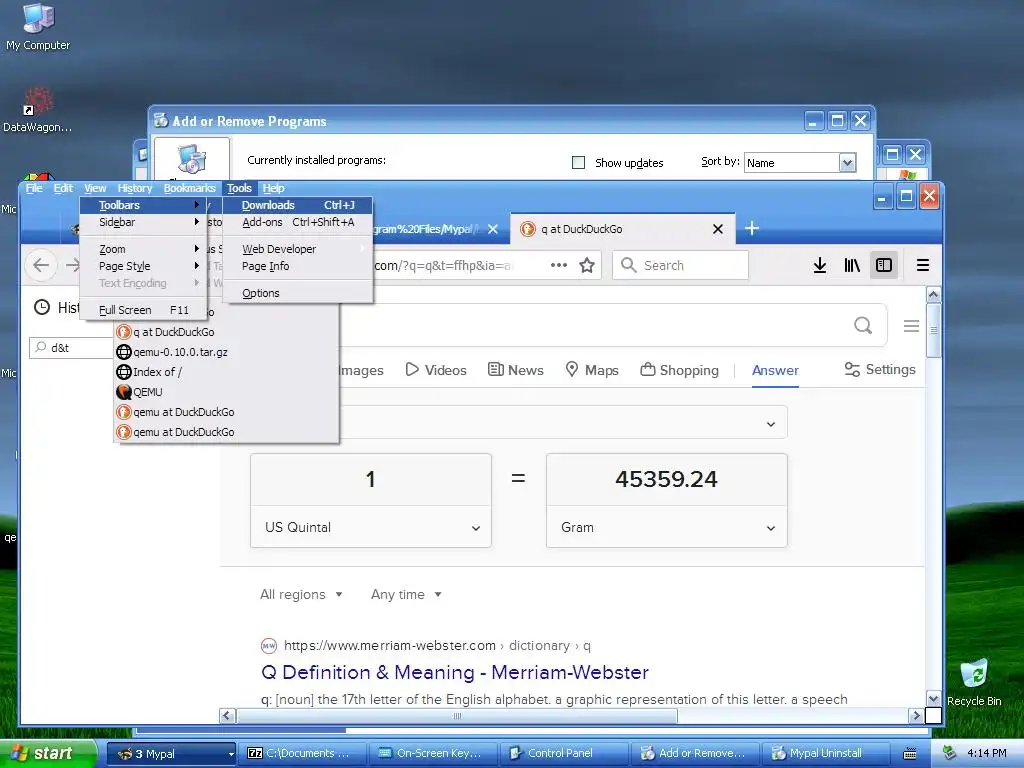Open the Library toolbar icon
Screen dimensions: 1024x768
tap(852, 265)
